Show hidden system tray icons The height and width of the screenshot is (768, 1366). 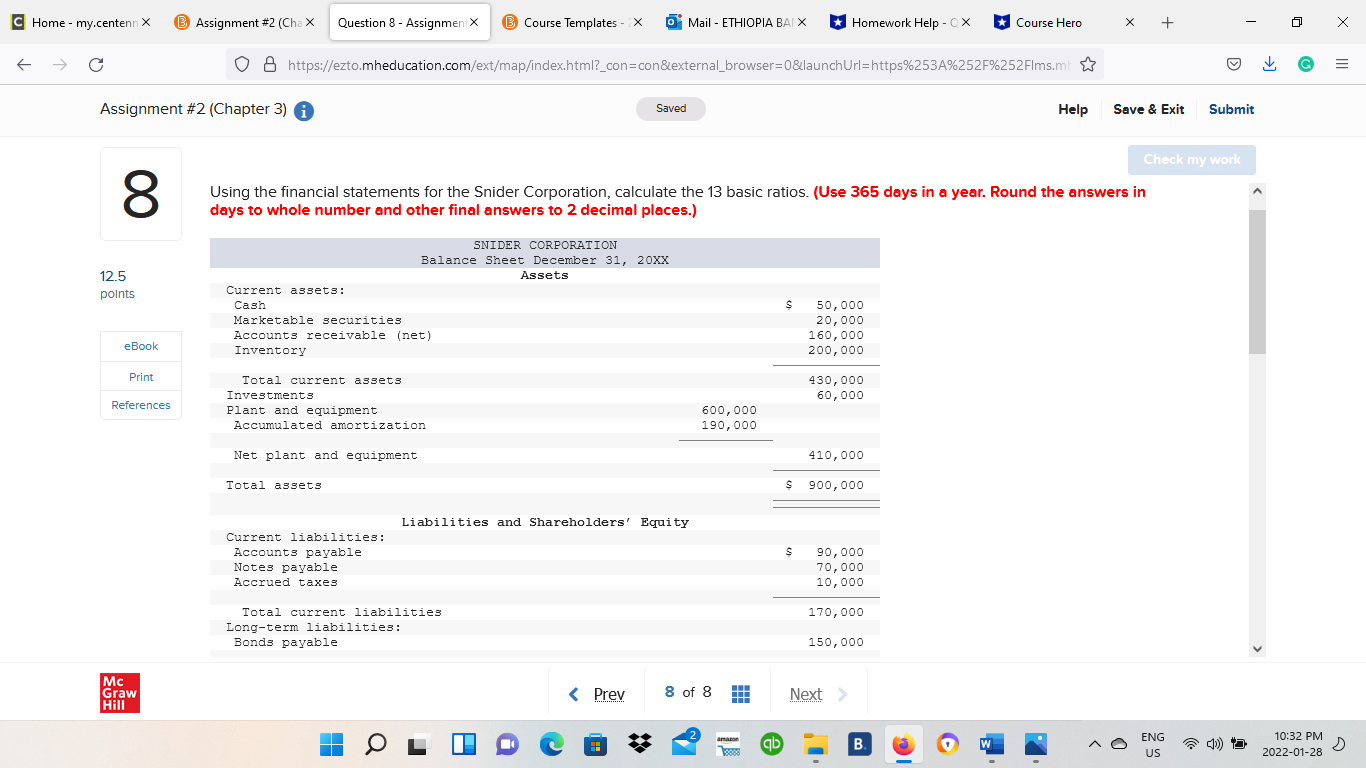[x=1095, y=743]
